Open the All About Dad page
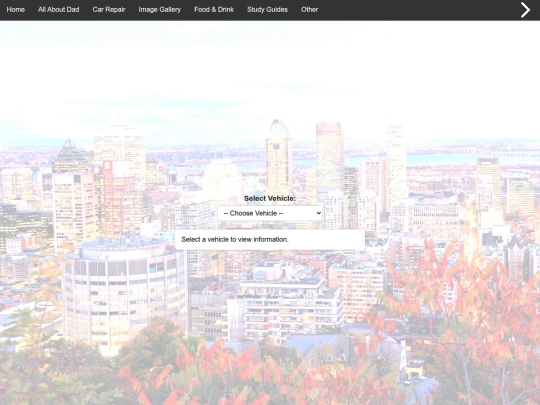 click(x=59, y=10)
